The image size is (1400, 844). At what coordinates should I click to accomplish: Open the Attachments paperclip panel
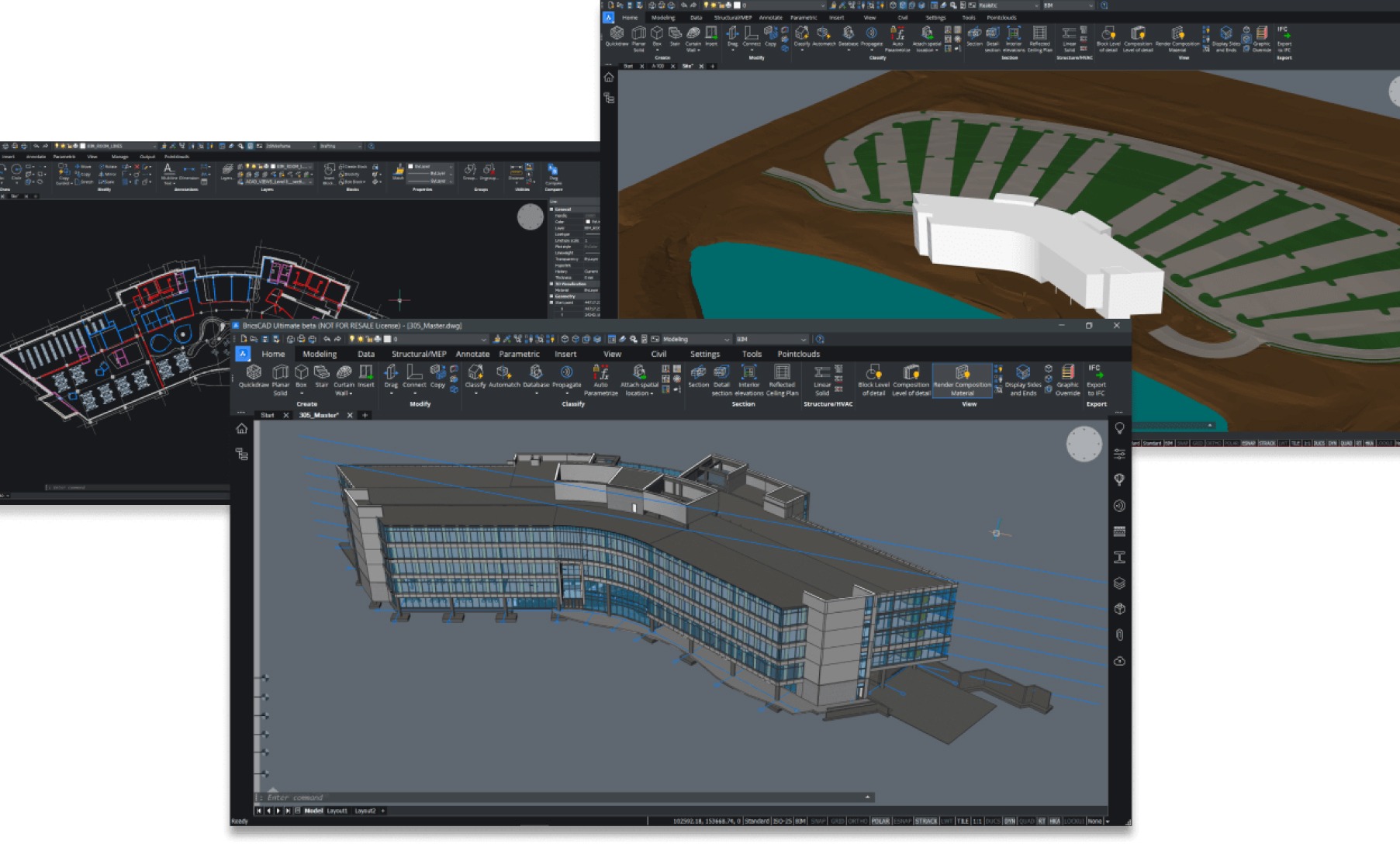click(1119, 635)
